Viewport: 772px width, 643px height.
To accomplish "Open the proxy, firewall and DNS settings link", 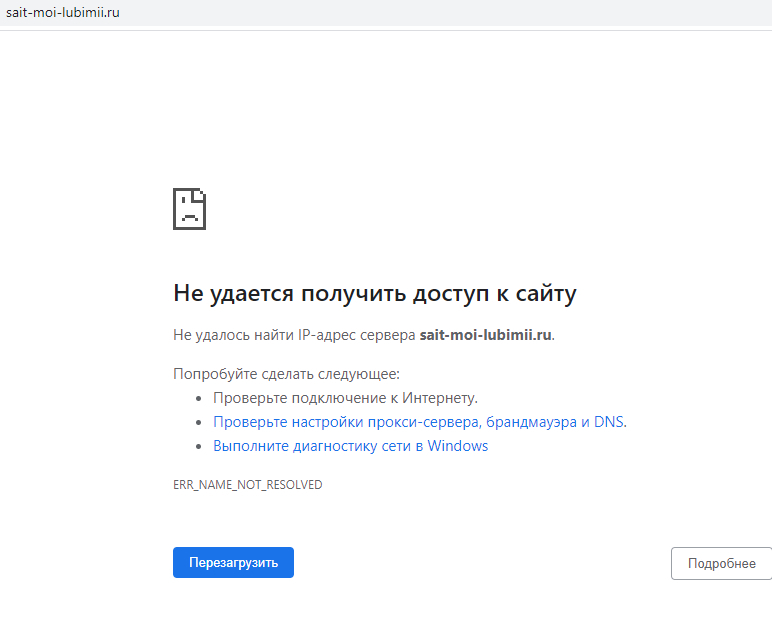I will 418,422.
